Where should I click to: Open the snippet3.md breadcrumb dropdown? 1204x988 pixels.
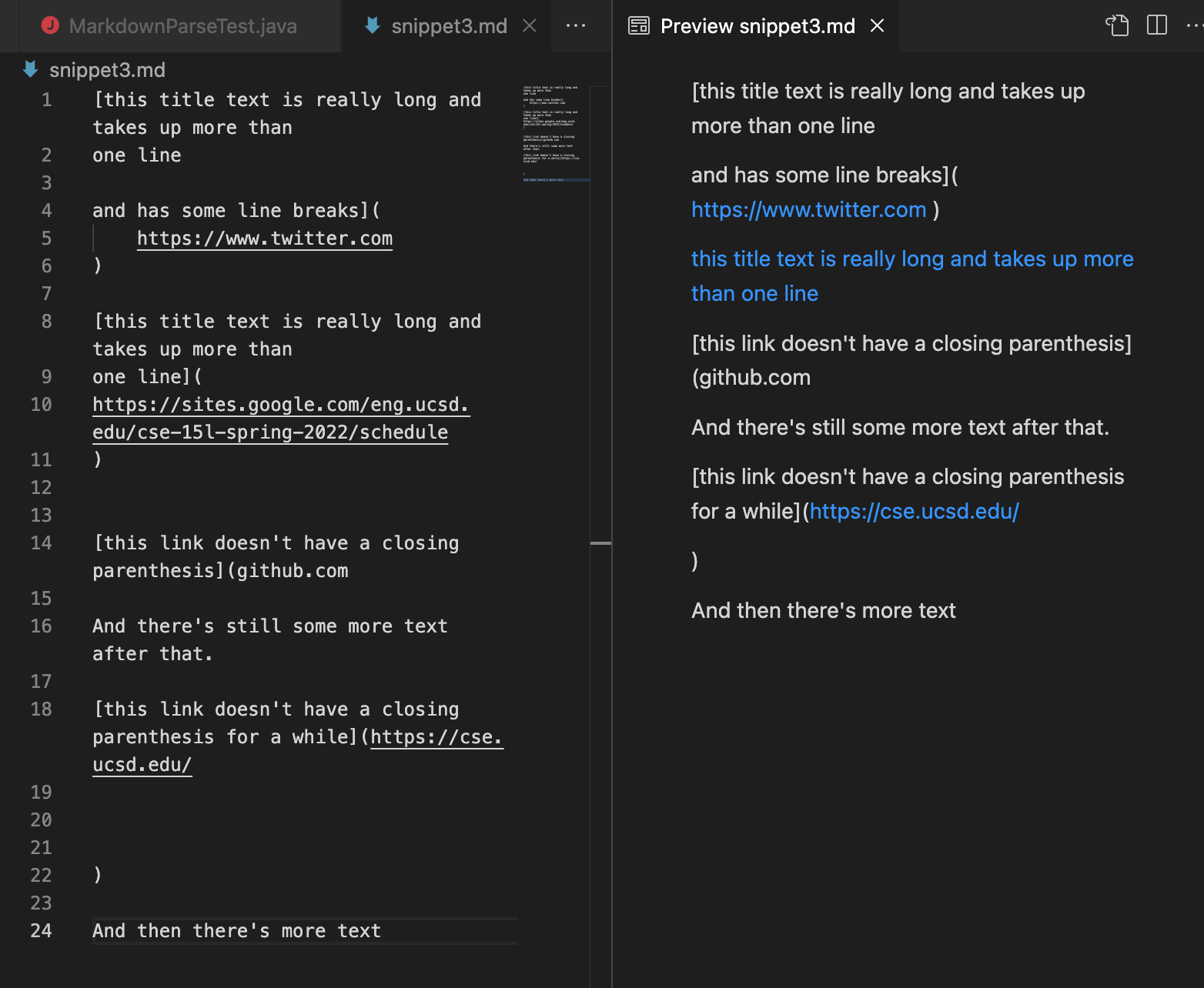pos(107,70)
